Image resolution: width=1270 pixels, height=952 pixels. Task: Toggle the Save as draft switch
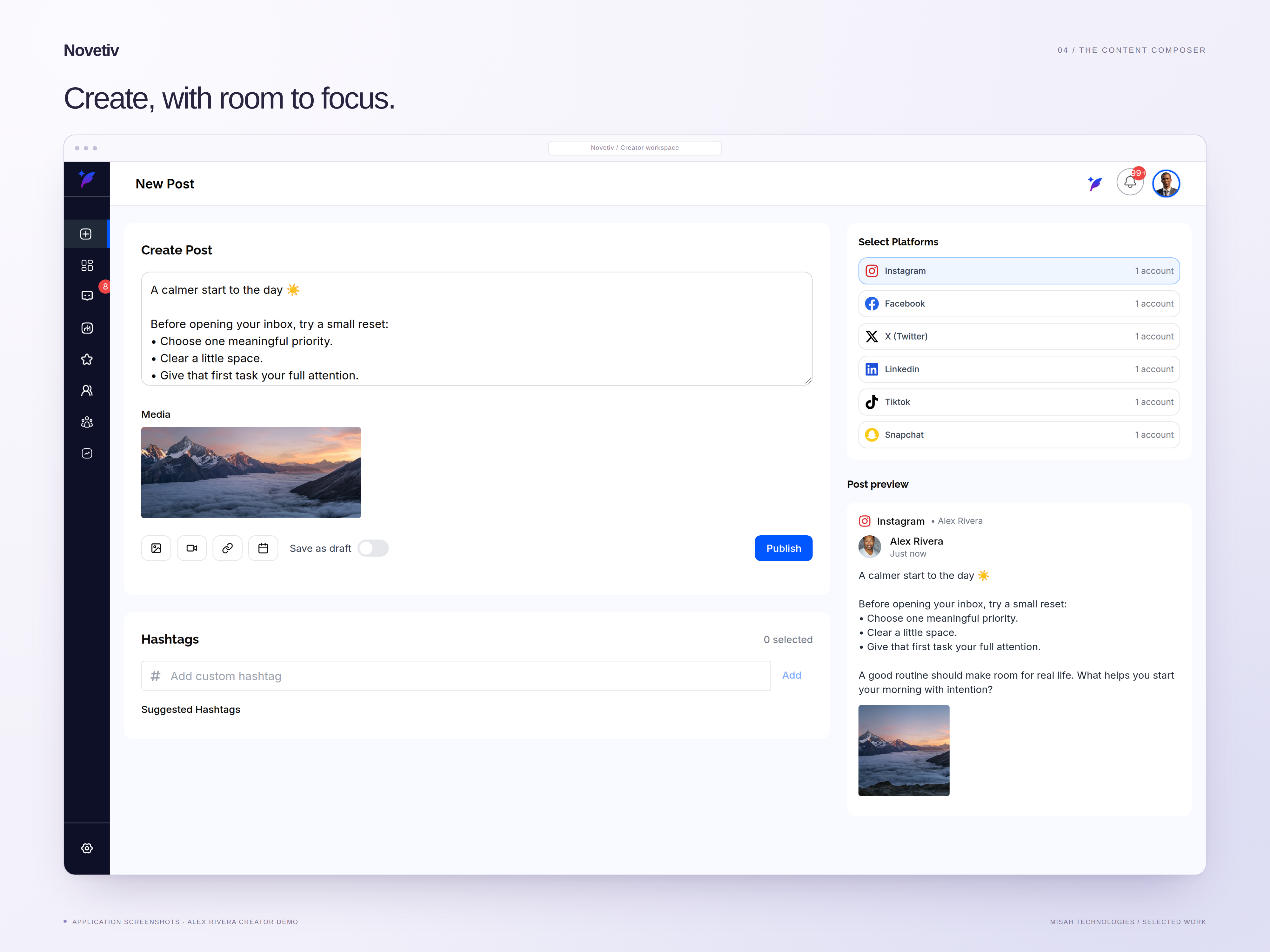[x=373, y=548]
